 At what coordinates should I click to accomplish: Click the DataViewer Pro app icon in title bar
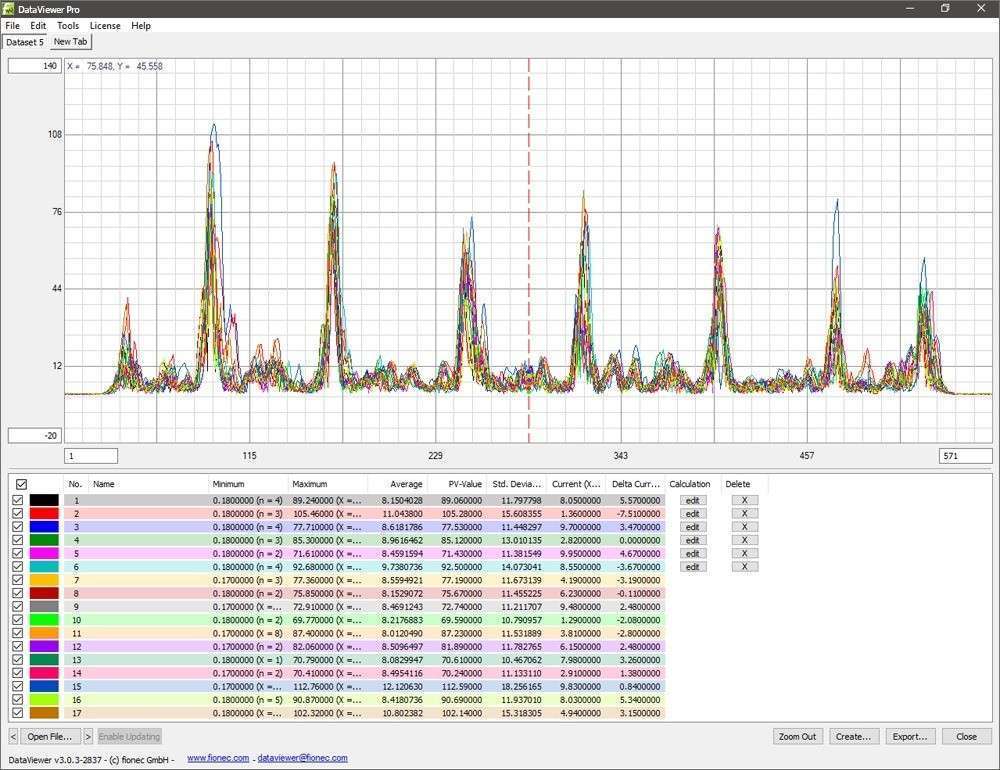point(8,9)
